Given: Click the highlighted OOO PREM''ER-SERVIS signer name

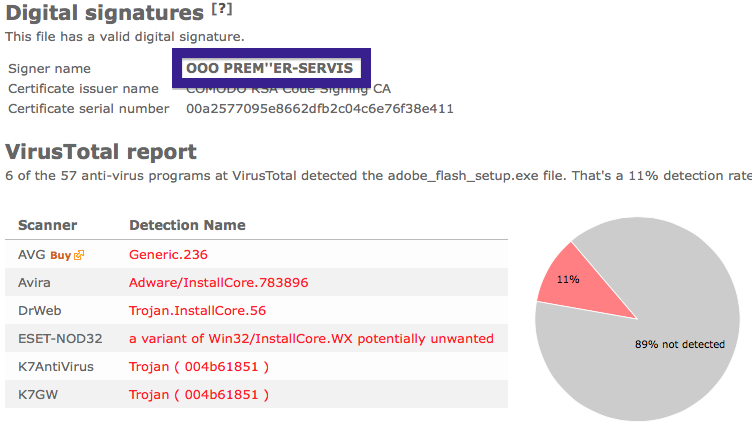Looking at the screenshot, I should click(x=270, y=68).
